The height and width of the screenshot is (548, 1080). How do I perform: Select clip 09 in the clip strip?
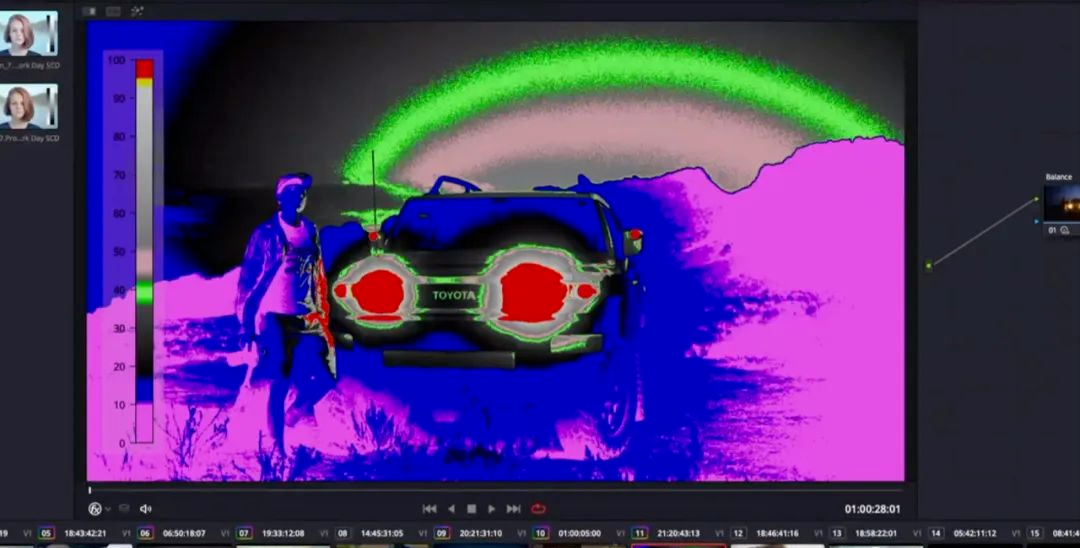pyautogui.click(x=442, y=534)
